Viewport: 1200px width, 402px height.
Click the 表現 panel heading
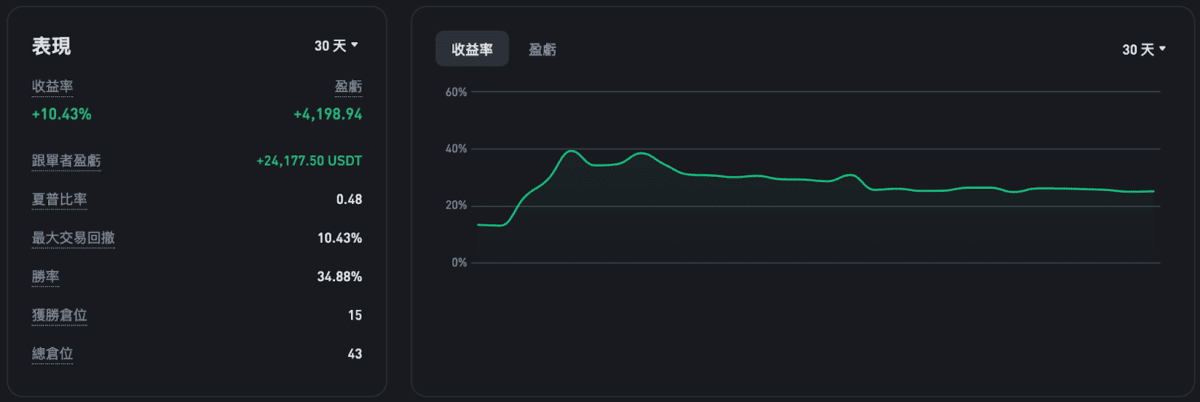51,46
